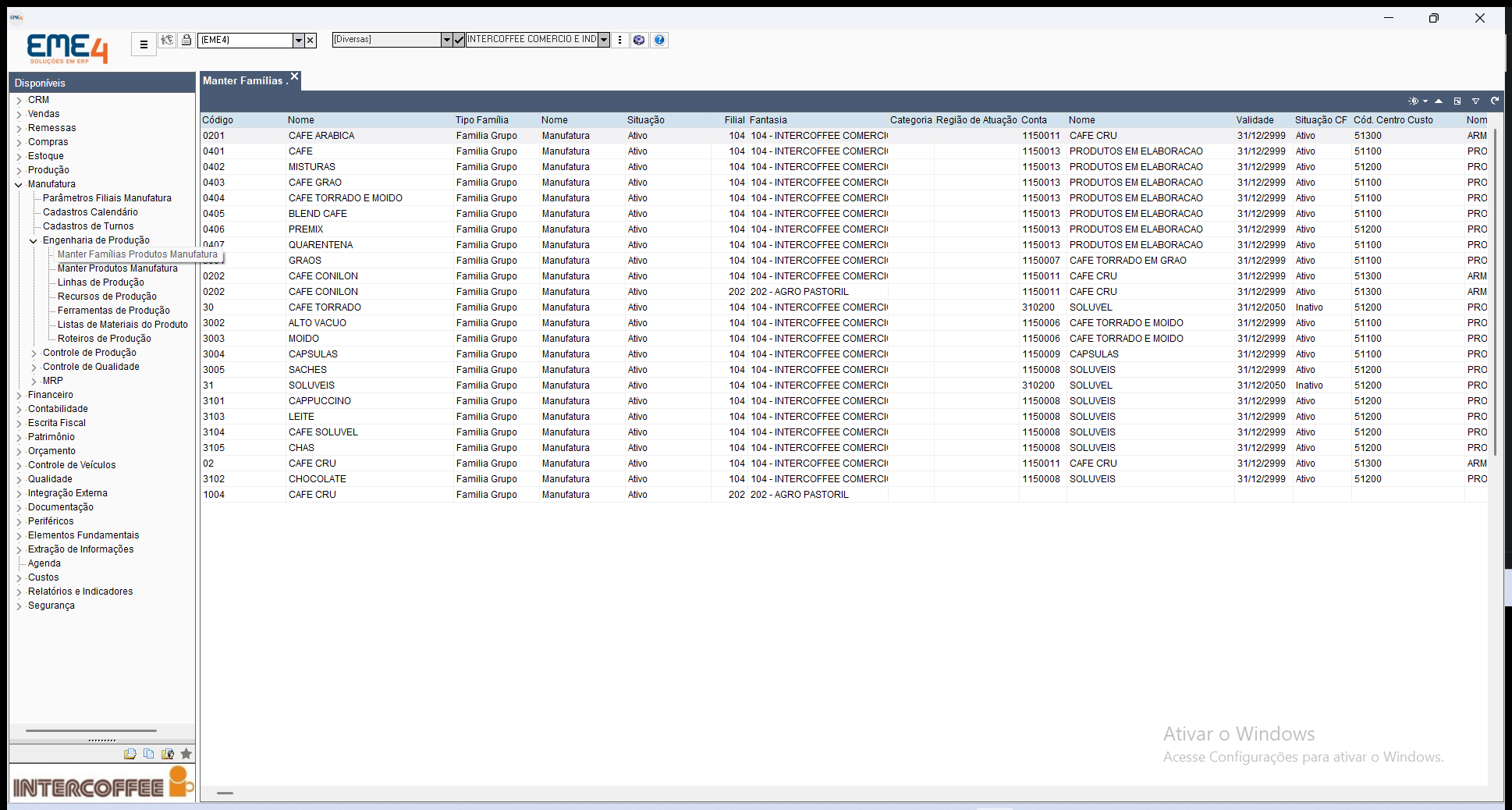Viewport: 1512px width, 810px height.
Task: Open Manter Produtos Manufatura item
Action: 118,268
